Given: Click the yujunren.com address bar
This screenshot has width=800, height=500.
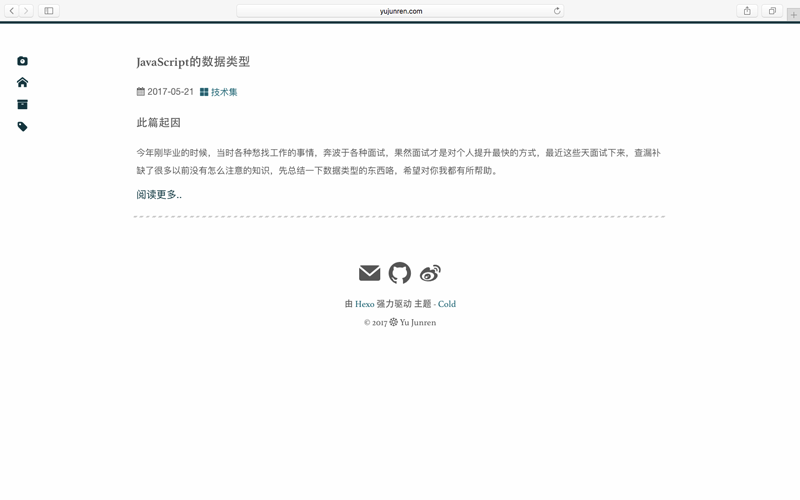Looking at the screenshot, I should 400,11.
